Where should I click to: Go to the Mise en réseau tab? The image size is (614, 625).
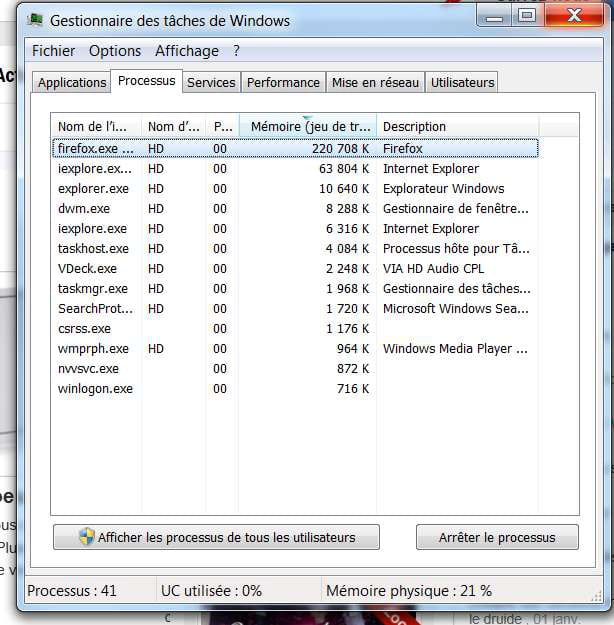pos(375,83)
